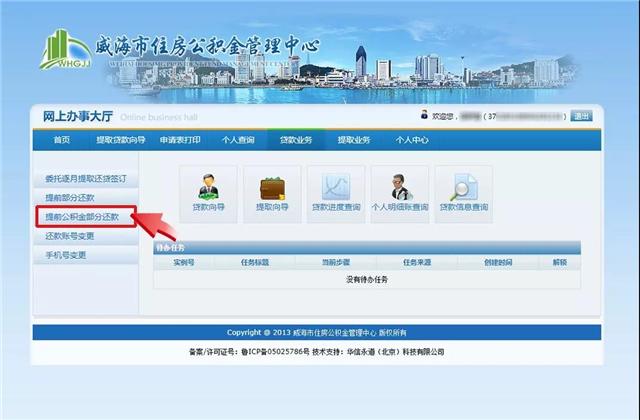Image resolution: width=640 pixels, height=420 pixels.
Task: Select 提前部分还款 in the sidebar
Action: [x=86, y=198]
